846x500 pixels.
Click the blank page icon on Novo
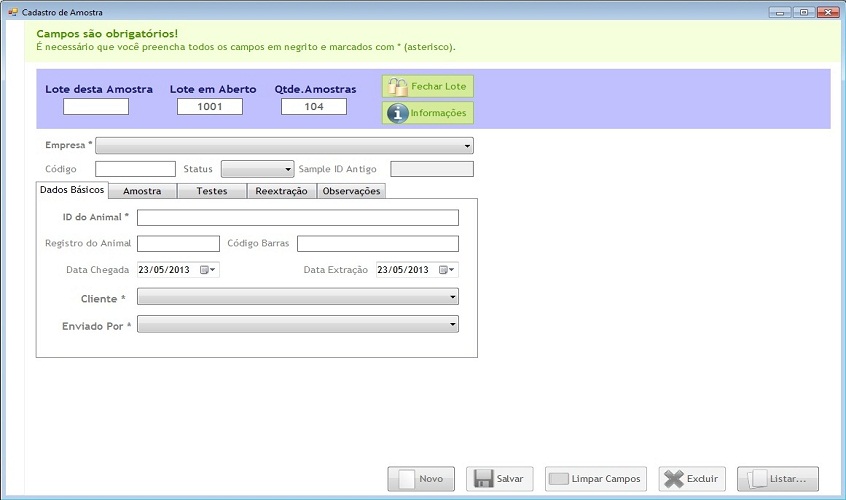(x=407, y=478)
